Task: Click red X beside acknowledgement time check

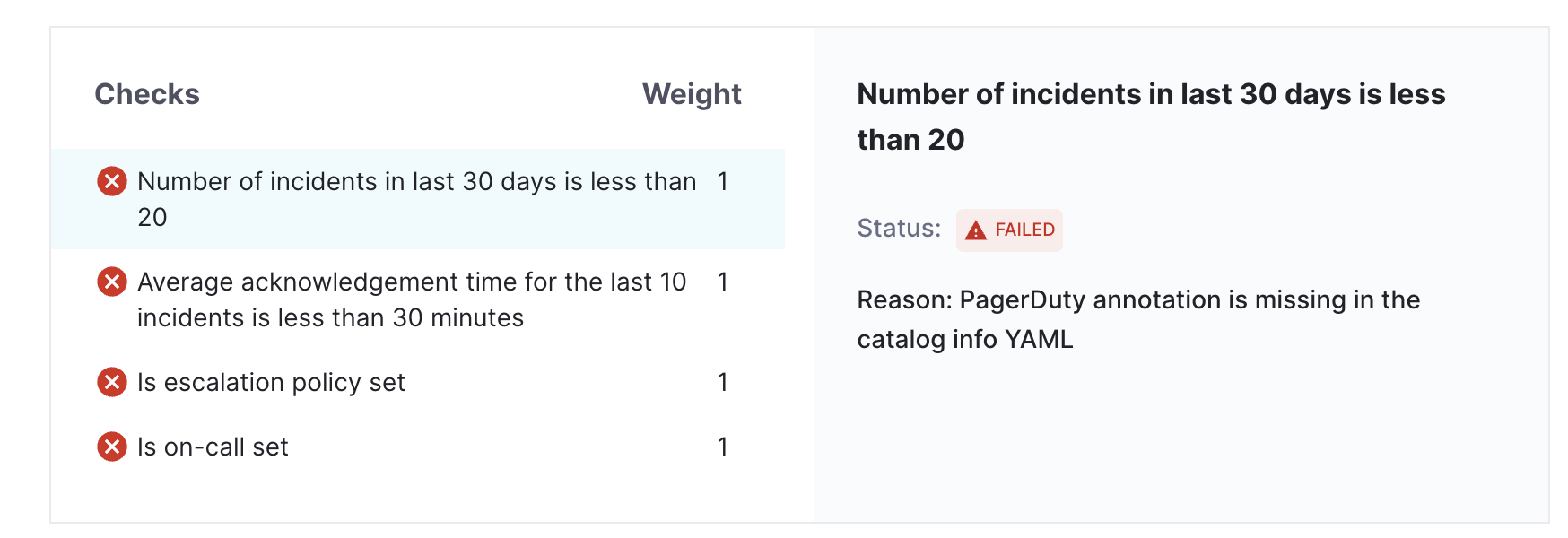Action: [x=112, y=282]
